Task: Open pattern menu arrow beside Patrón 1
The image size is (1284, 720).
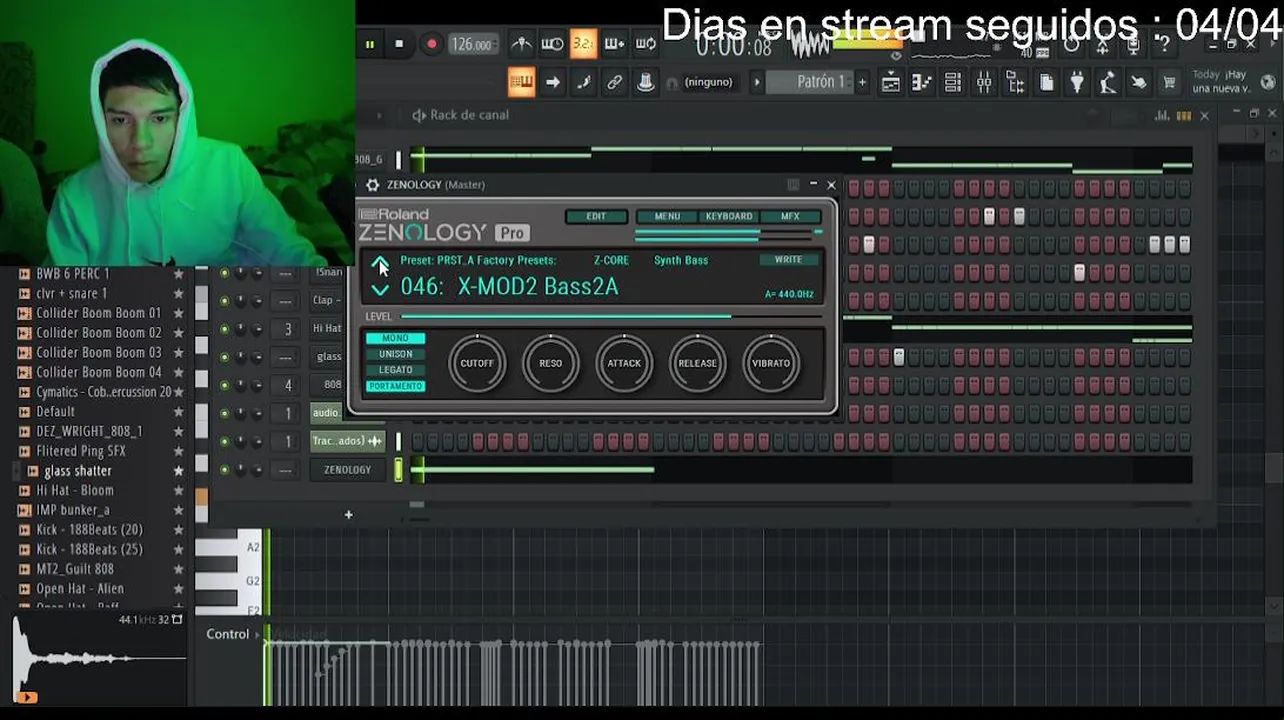Action: (757, 82)
